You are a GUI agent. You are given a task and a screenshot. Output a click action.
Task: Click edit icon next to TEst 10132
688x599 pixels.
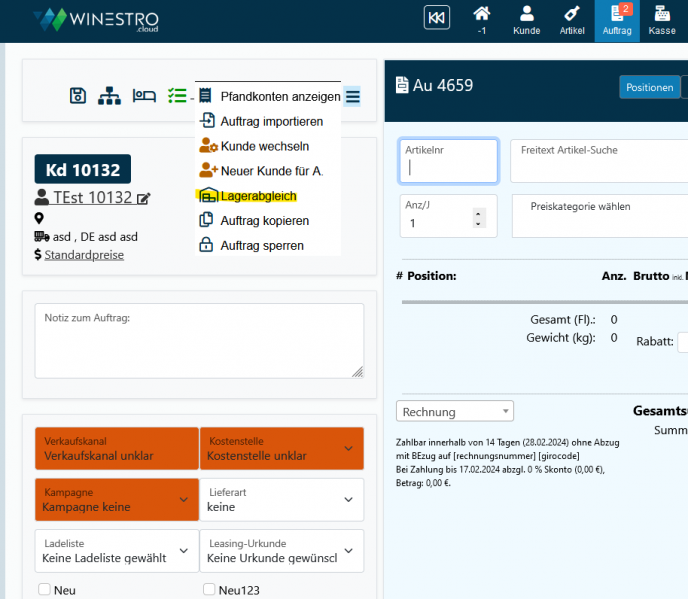point(144,198)
